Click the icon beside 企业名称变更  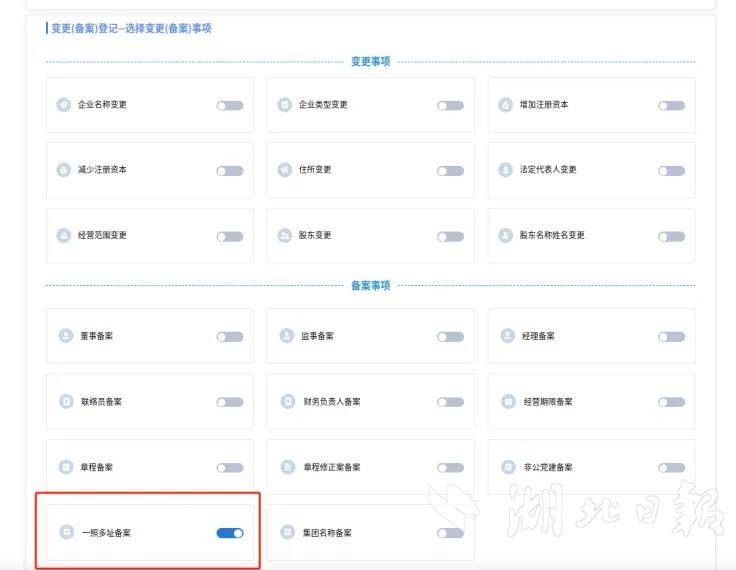coord(64,105)
